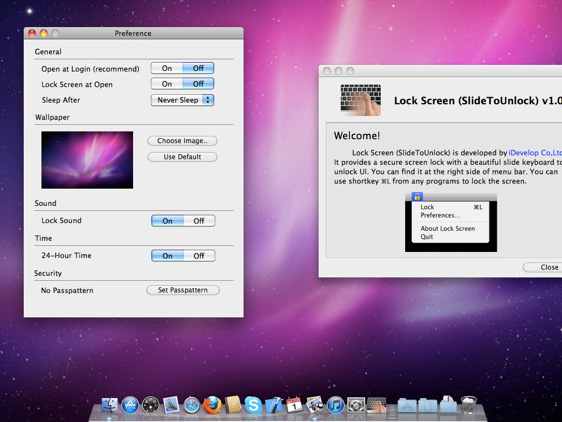The height and width of the screenshot is (422, 562).
Task: Launch iTunes from the Dock
Action: [335, 405]
